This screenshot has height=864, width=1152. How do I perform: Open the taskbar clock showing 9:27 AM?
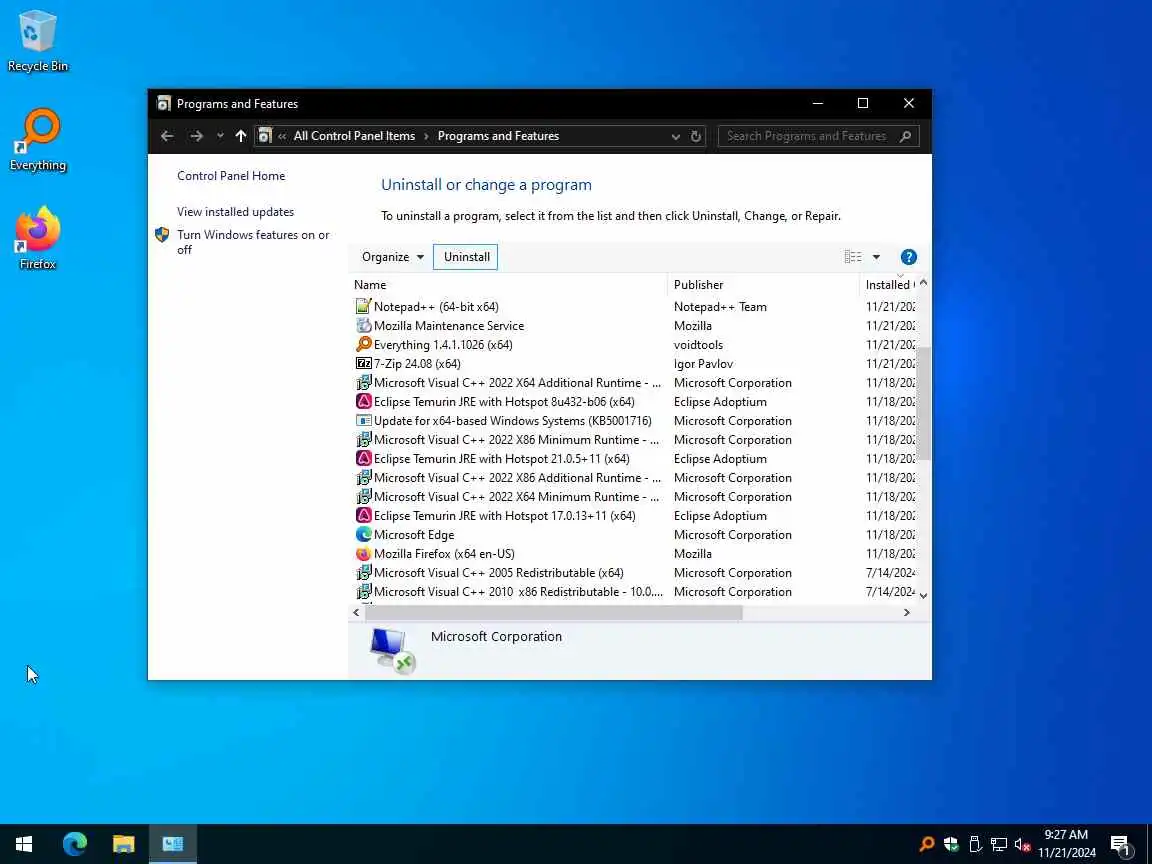point(1066,844)
